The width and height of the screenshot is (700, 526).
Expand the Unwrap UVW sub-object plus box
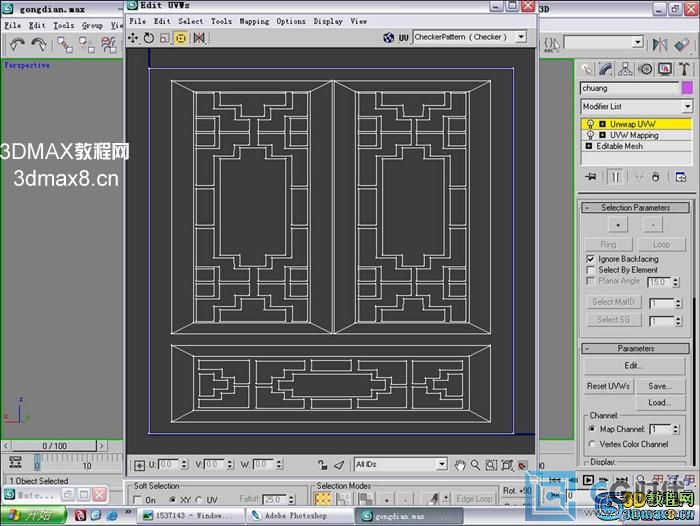[x=602, y=124]
